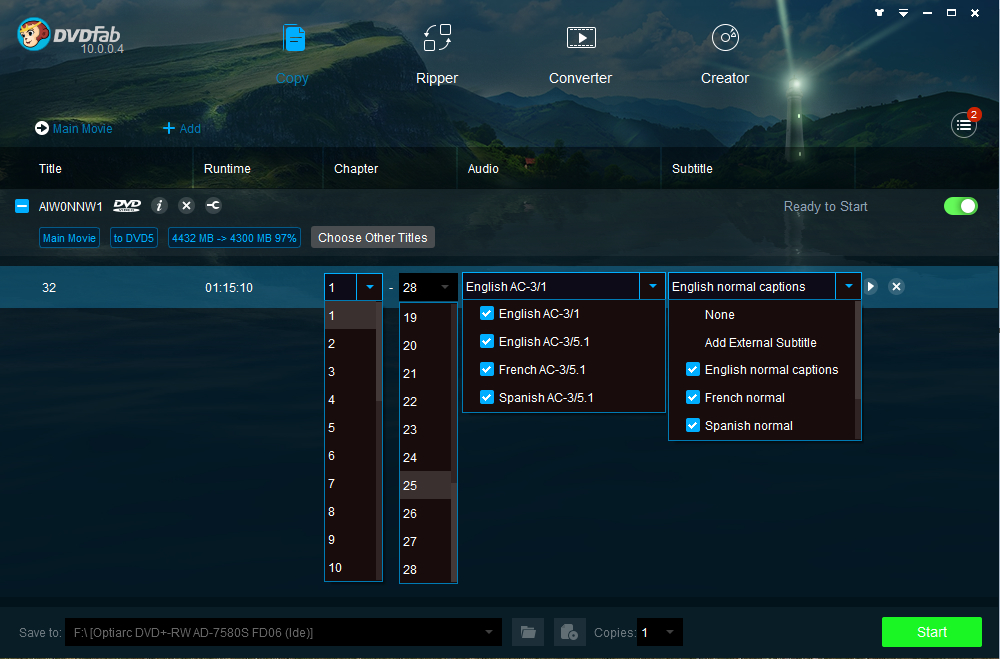Preview title 32 with play icon

871,286
